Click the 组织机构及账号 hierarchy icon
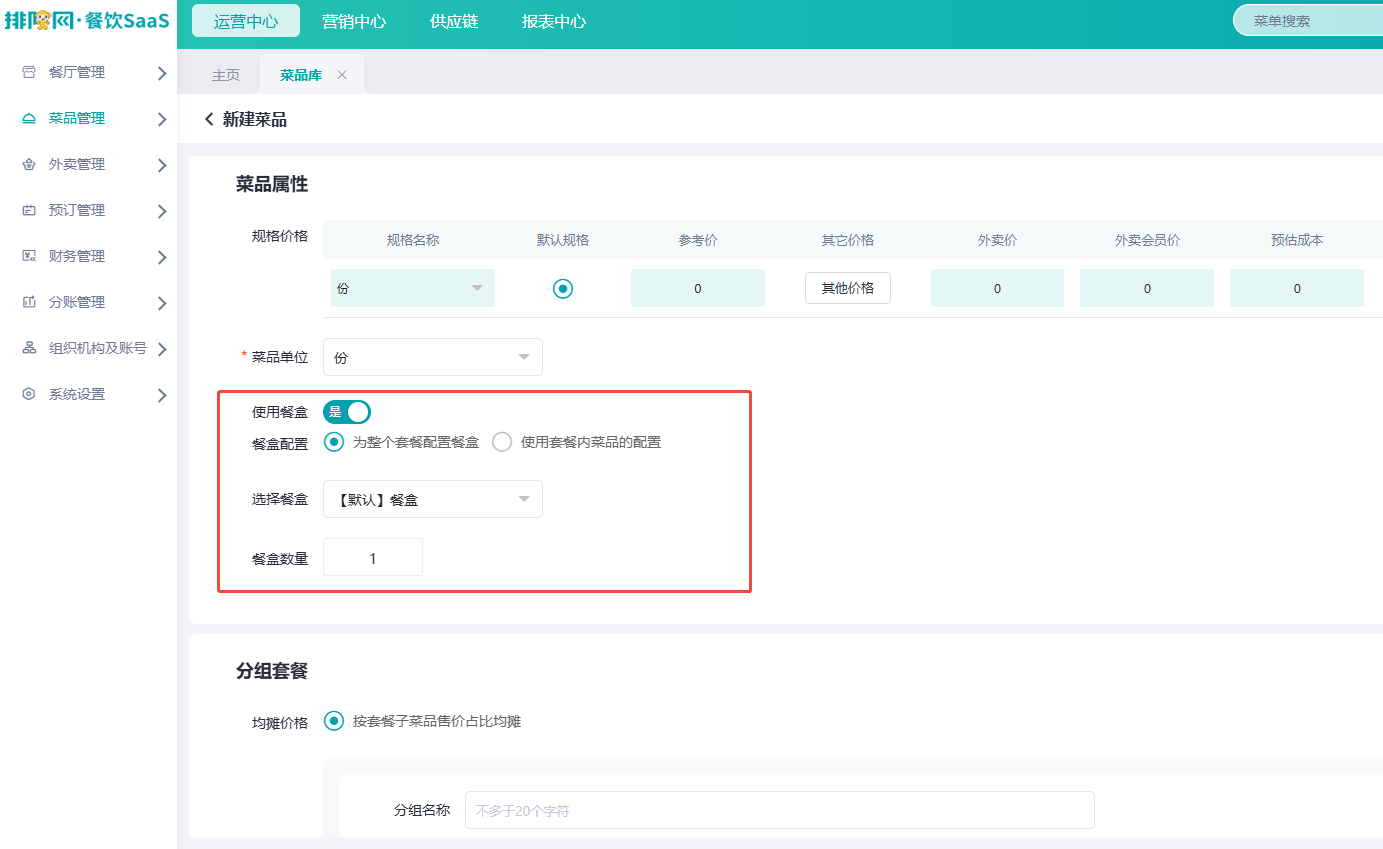 tap(29, 348)
